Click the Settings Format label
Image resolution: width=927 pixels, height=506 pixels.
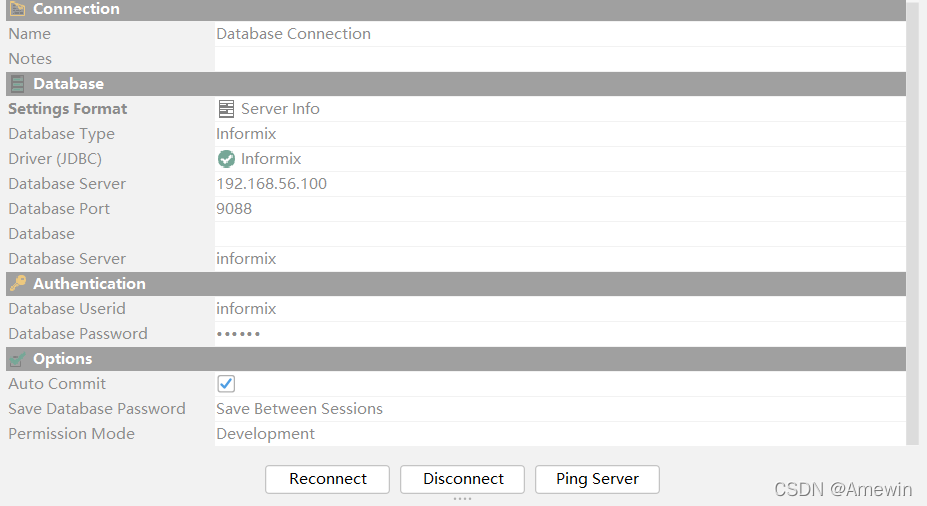67,109
